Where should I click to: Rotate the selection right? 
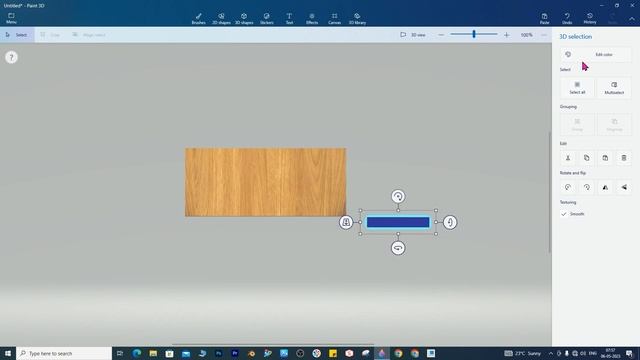pyautogui.click(x=587, y=187)
